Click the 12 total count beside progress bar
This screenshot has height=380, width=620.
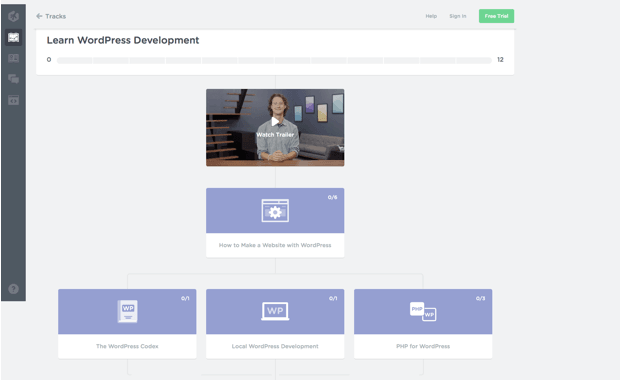tap(500, 60)
